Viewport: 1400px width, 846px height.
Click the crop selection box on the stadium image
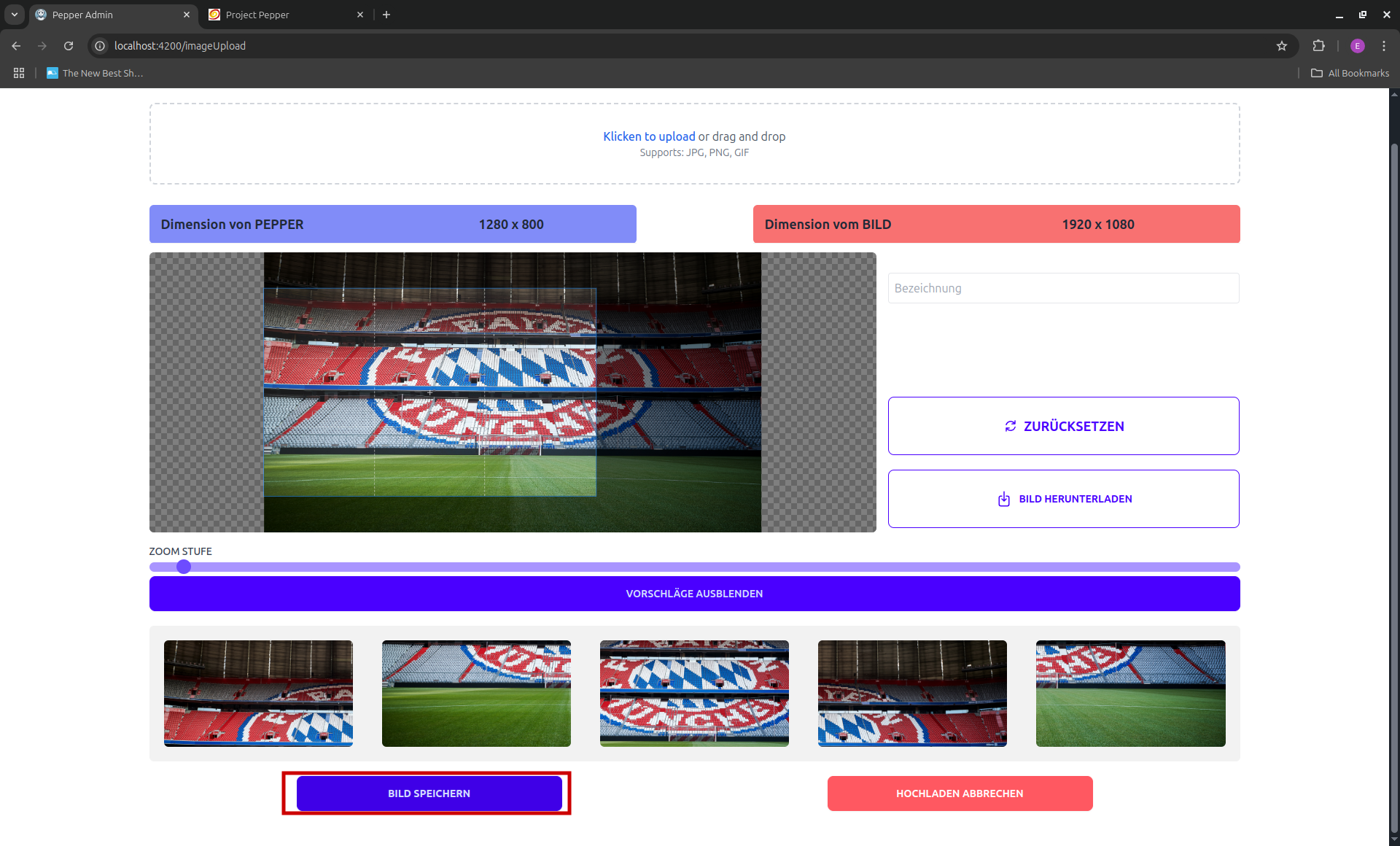point(429,392)
